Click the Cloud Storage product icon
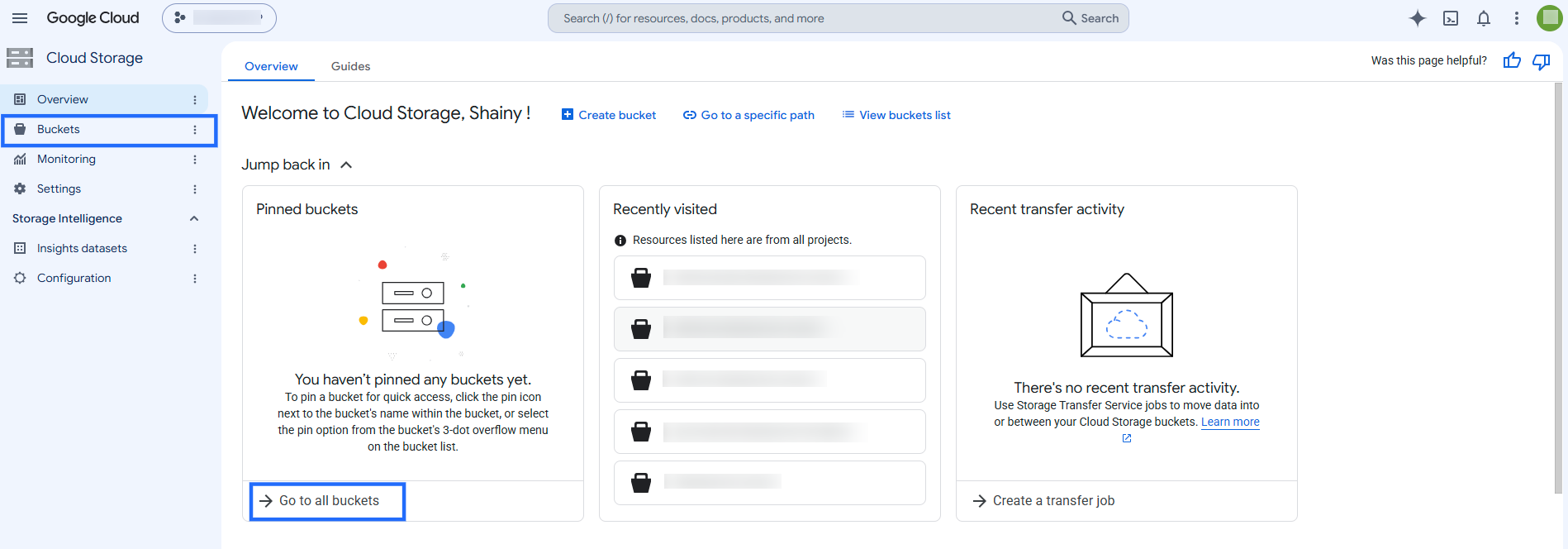The width and height of the screenshot is (1568, 549). [20, 58]
